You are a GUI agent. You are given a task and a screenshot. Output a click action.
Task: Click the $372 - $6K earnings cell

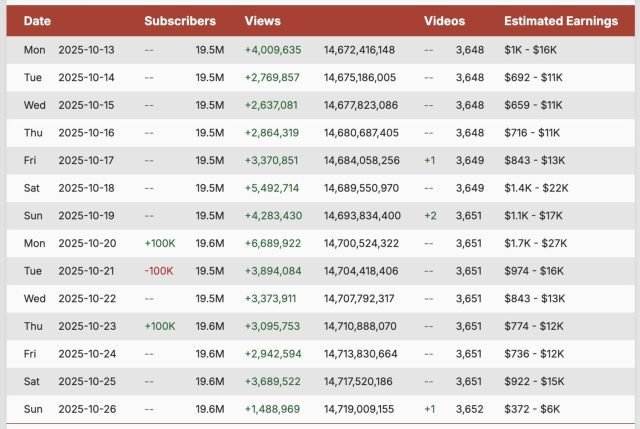click(534, 409)
